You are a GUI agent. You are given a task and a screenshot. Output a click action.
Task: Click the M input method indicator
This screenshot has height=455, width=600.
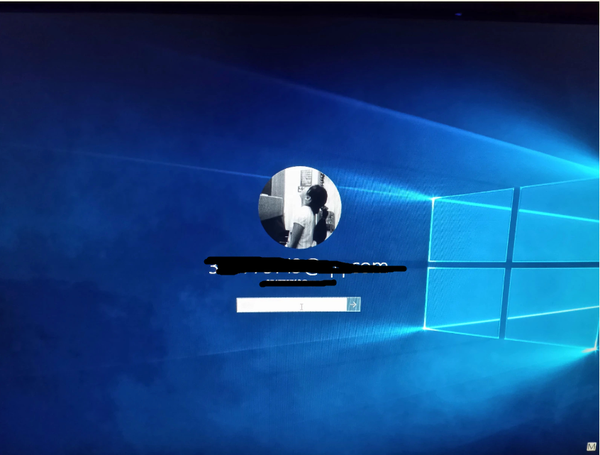coord(591,446)
